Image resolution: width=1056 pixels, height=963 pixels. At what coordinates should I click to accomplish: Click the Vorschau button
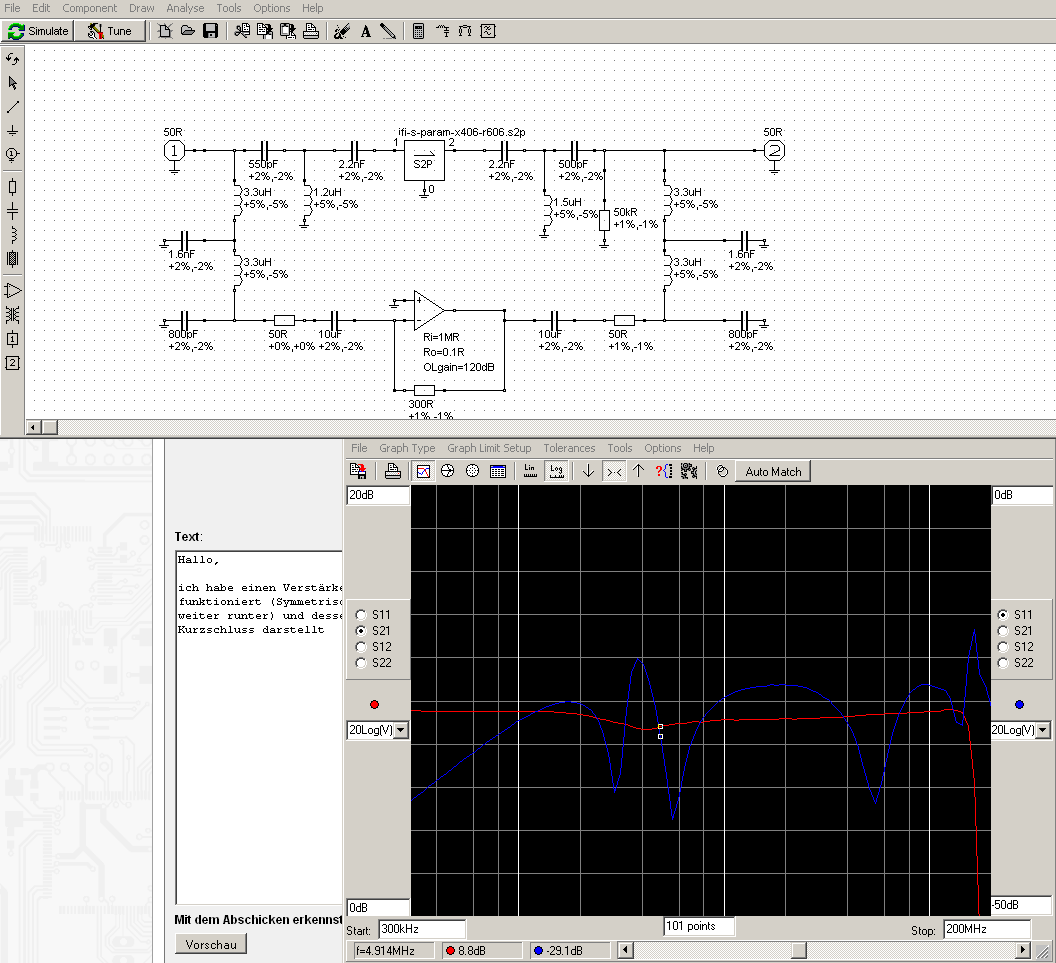[x=211, y=944]
